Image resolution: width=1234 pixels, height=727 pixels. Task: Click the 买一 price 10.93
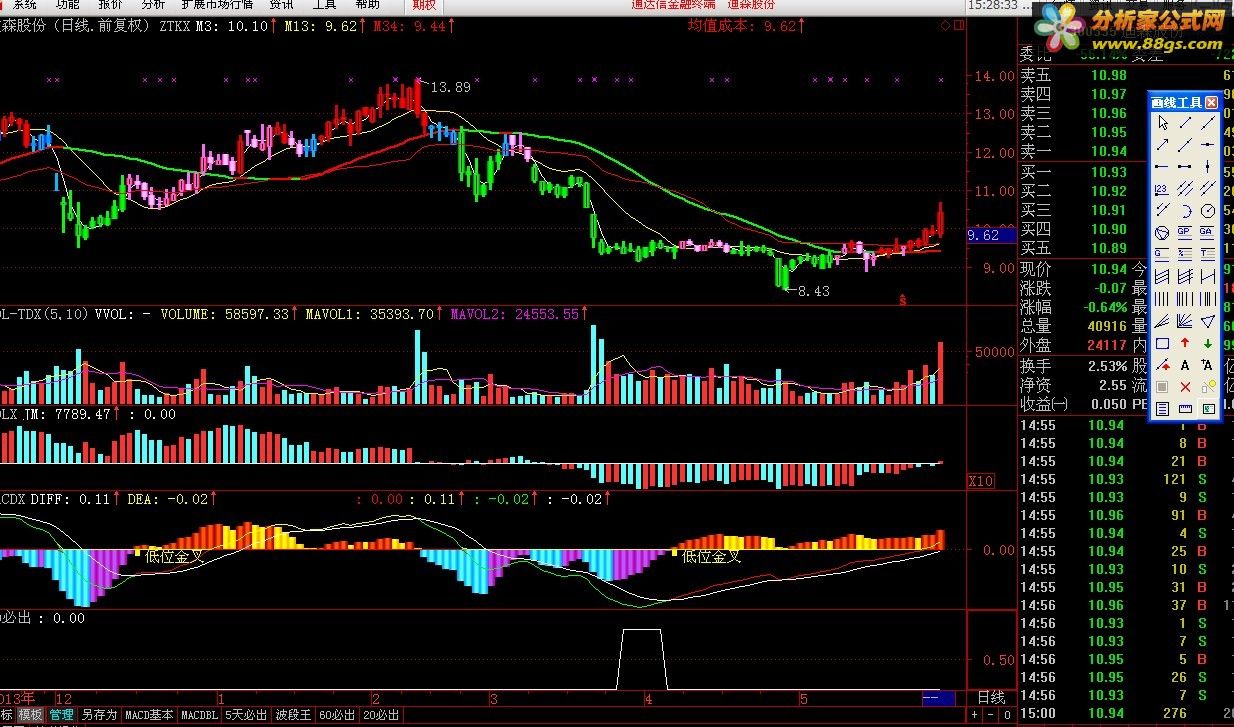[1108, 172]
